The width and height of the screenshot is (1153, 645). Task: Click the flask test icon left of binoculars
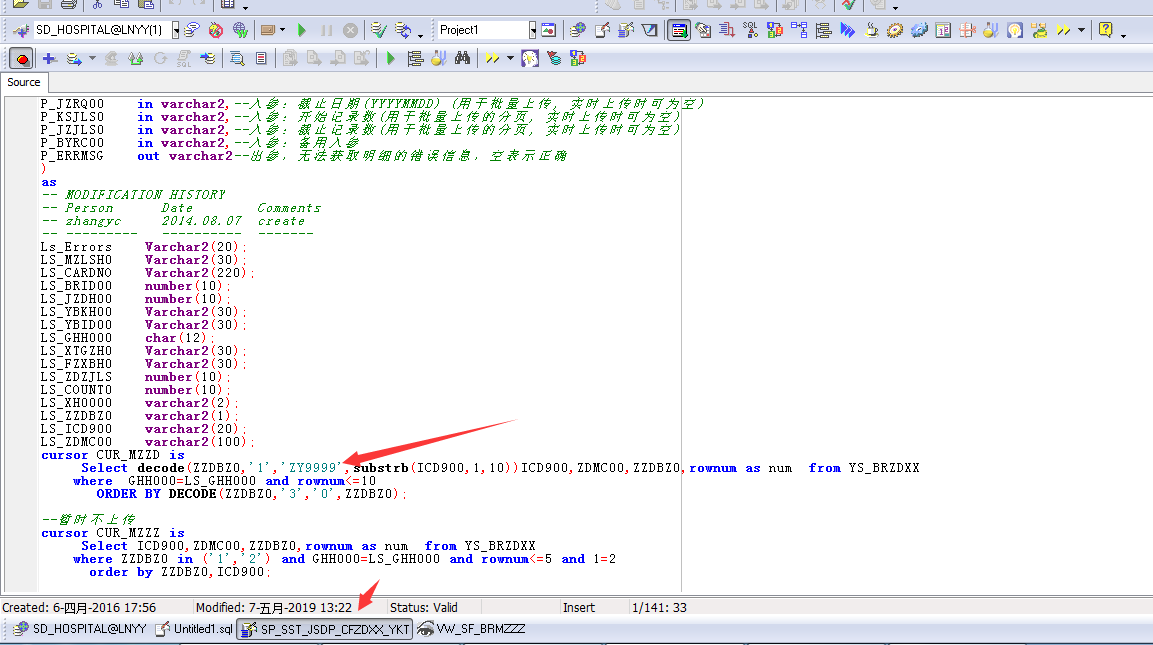tap(439, 58)
